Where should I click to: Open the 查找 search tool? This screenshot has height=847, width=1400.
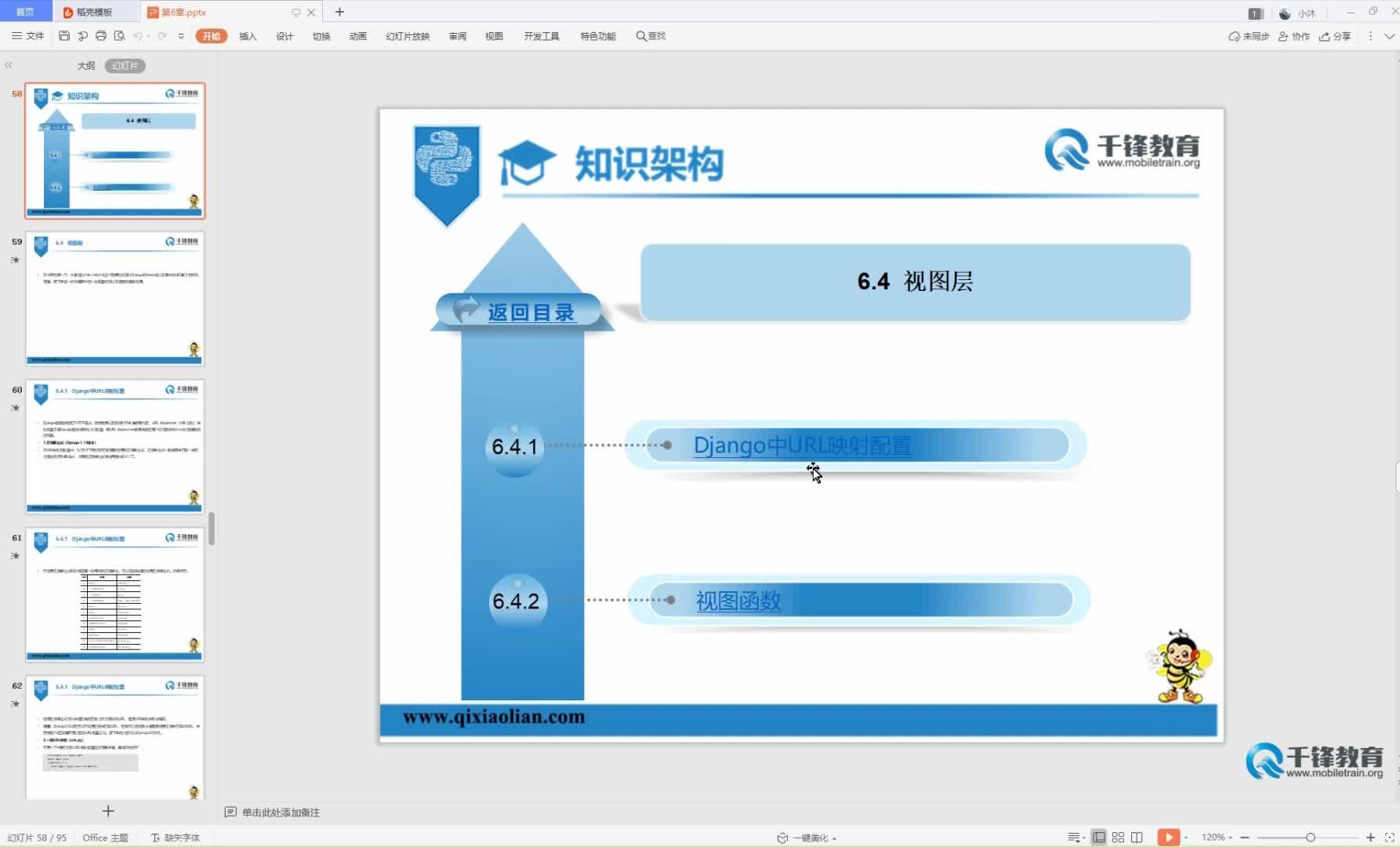tap(651, 35)
